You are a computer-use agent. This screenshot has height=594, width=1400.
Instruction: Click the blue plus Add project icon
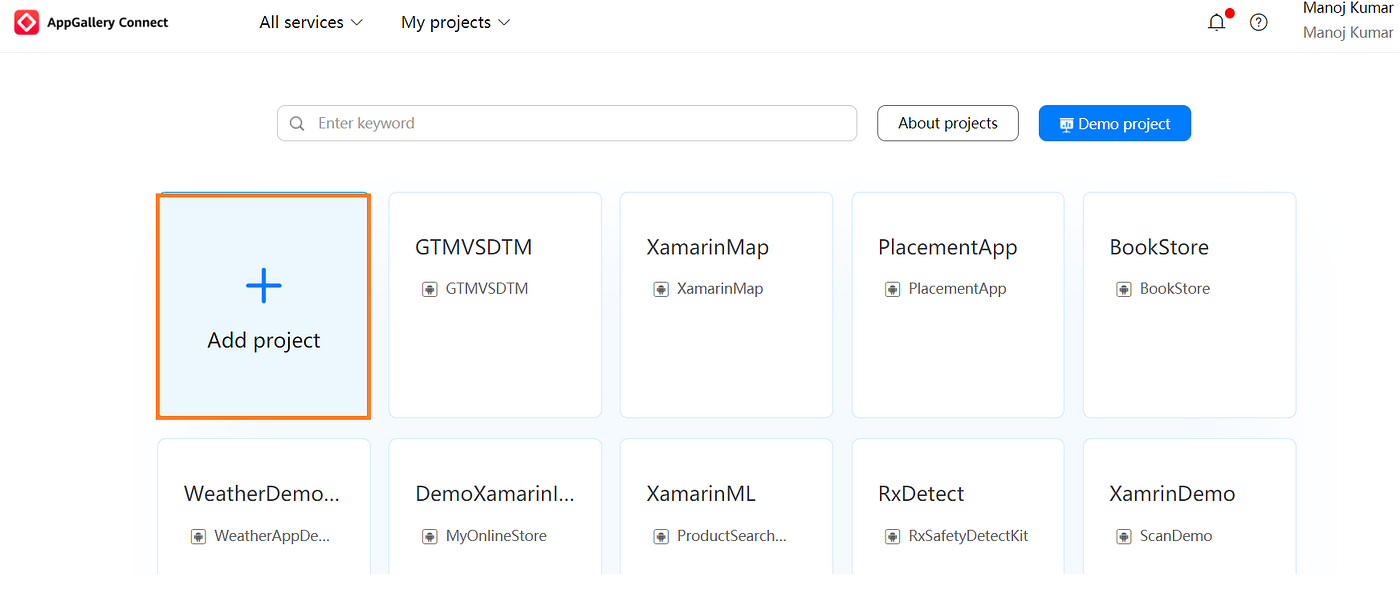[x=264, y=286]
